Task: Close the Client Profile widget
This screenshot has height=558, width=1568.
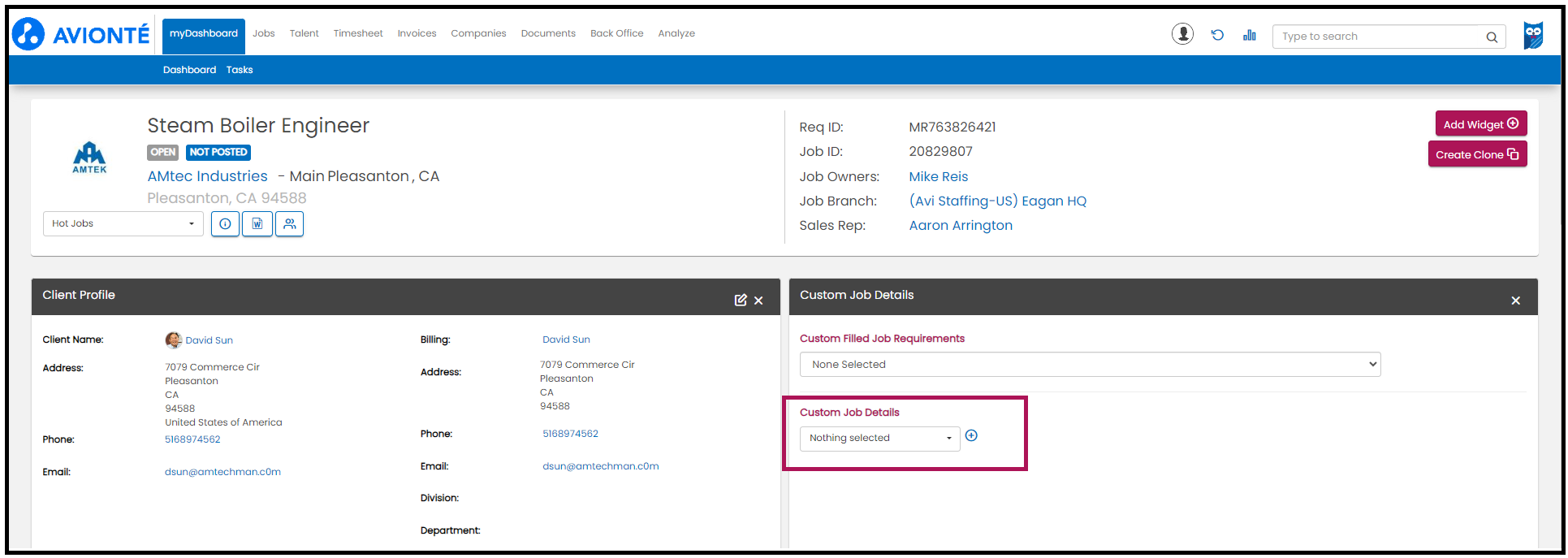Action: [758, 301]
